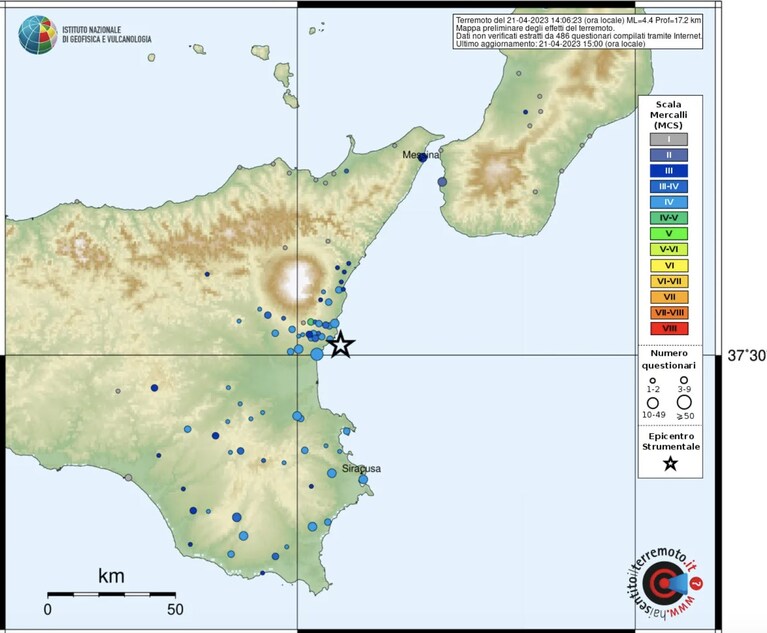Click the epicenter star on the map

(x=341, y=344)
